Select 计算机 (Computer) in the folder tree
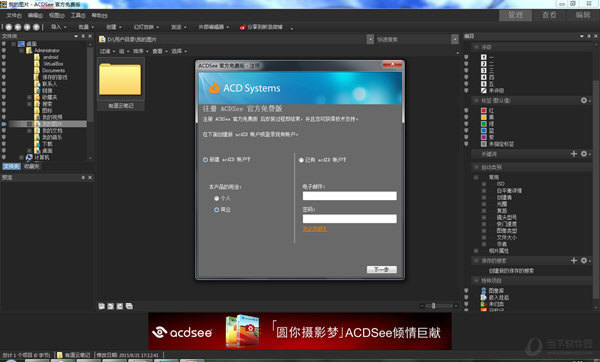The image size is (600, 362). coord(42,157)
